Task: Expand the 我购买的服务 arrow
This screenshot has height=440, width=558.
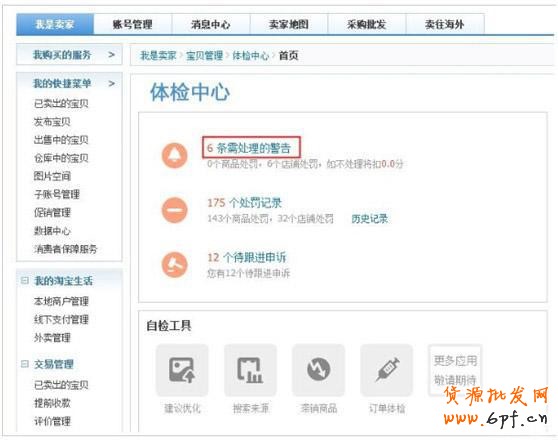Action: (111, 55)
